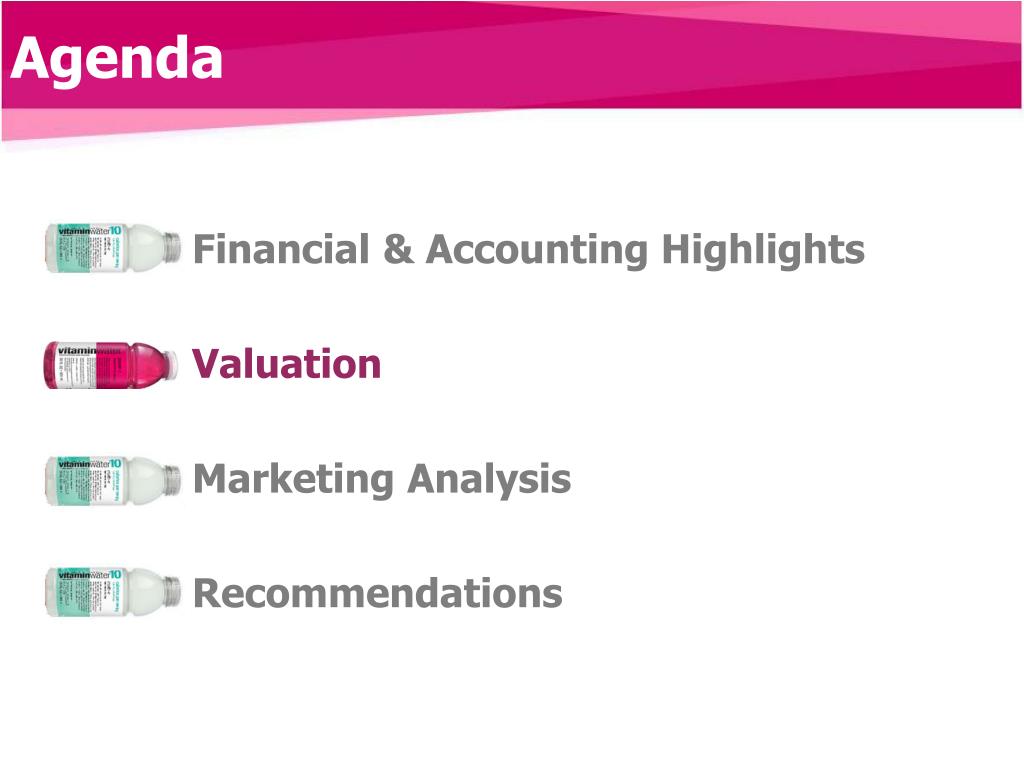Image resolution: width=1024 pixels, height=768 pixels.
Task: Go to the Recommendations agenda item
Action: (x=378, y=594)
